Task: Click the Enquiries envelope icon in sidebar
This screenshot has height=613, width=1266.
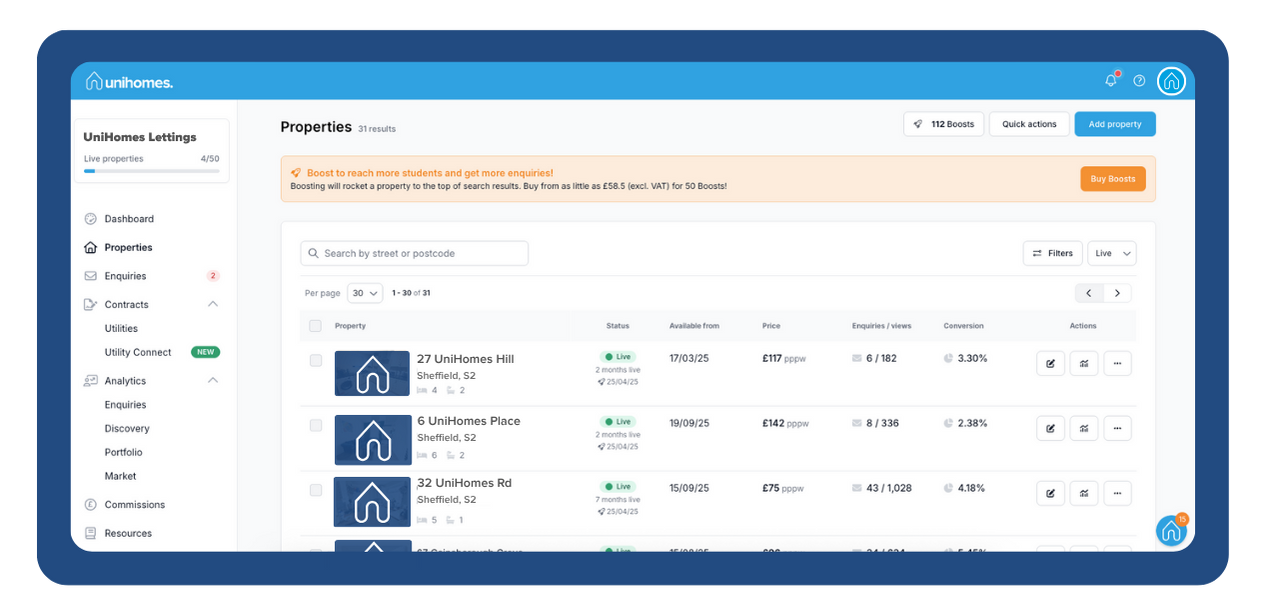Action: point(91,276)
